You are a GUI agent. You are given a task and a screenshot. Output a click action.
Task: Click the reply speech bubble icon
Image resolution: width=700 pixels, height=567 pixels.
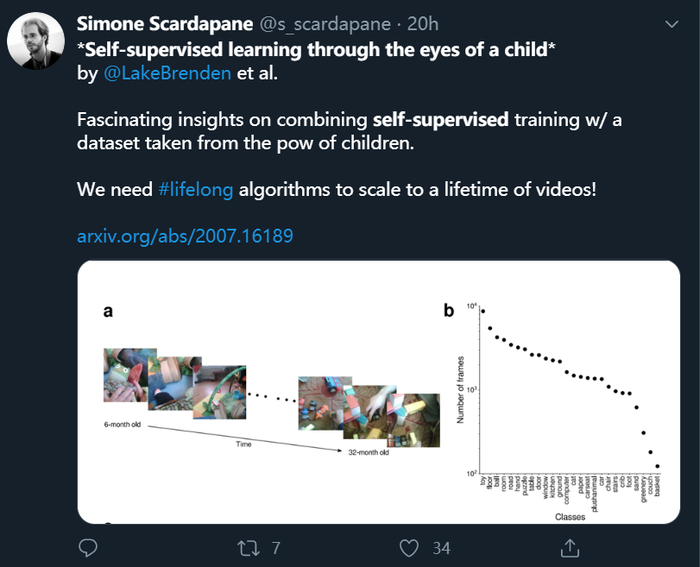click(x=87, y=547)
